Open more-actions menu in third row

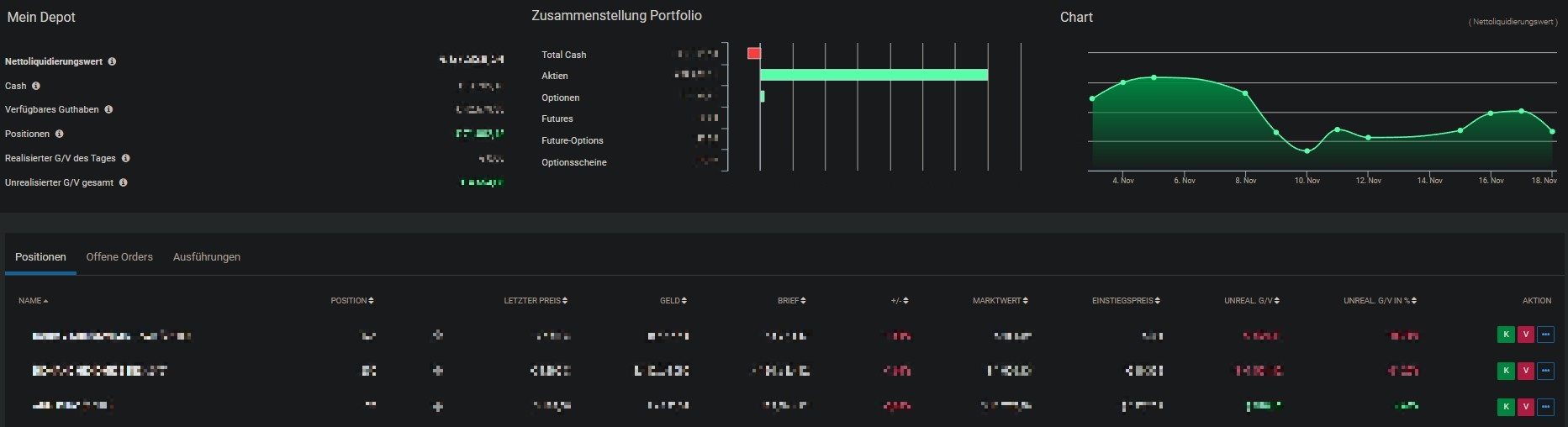(1545, 406)
